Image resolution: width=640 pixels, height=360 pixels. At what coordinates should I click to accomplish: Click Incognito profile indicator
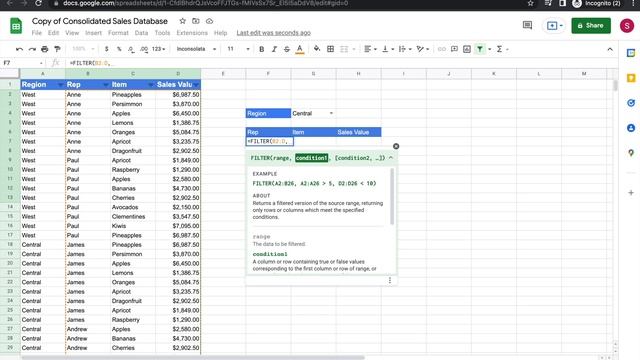tap(597, 3)
